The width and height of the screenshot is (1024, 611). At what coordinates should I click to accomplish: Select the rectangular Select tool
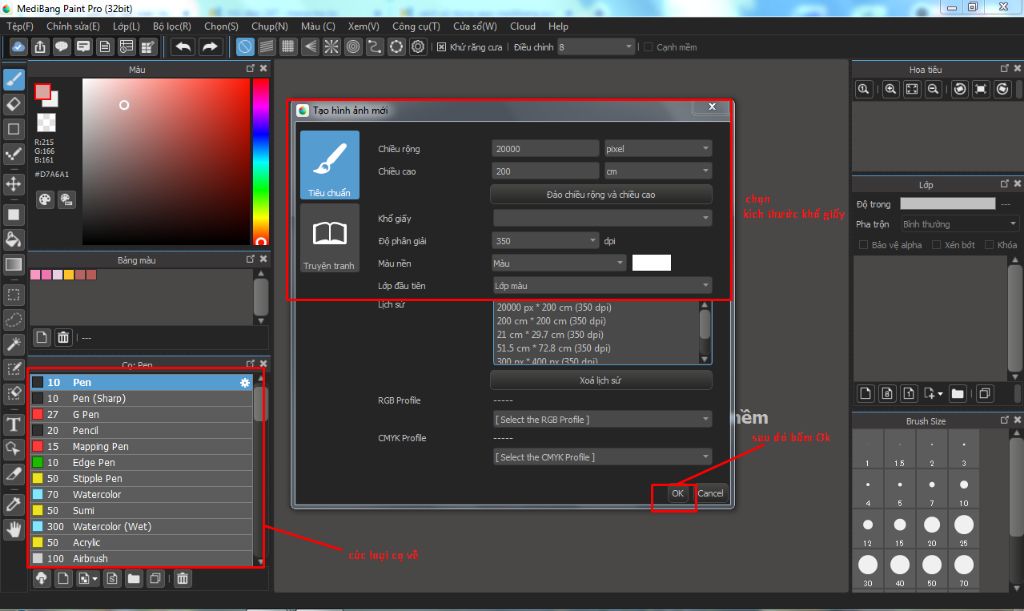[14, 294]
